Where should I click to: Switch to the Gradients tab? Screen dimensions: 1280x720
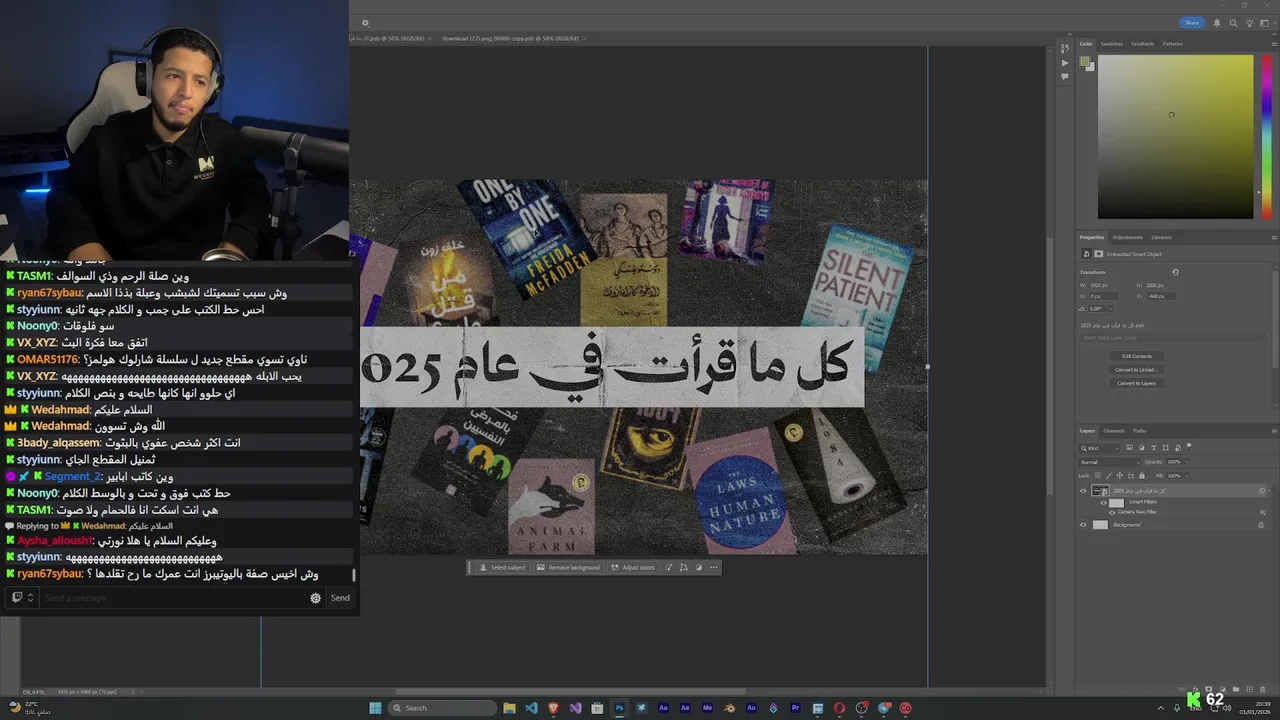[1143, 44]
